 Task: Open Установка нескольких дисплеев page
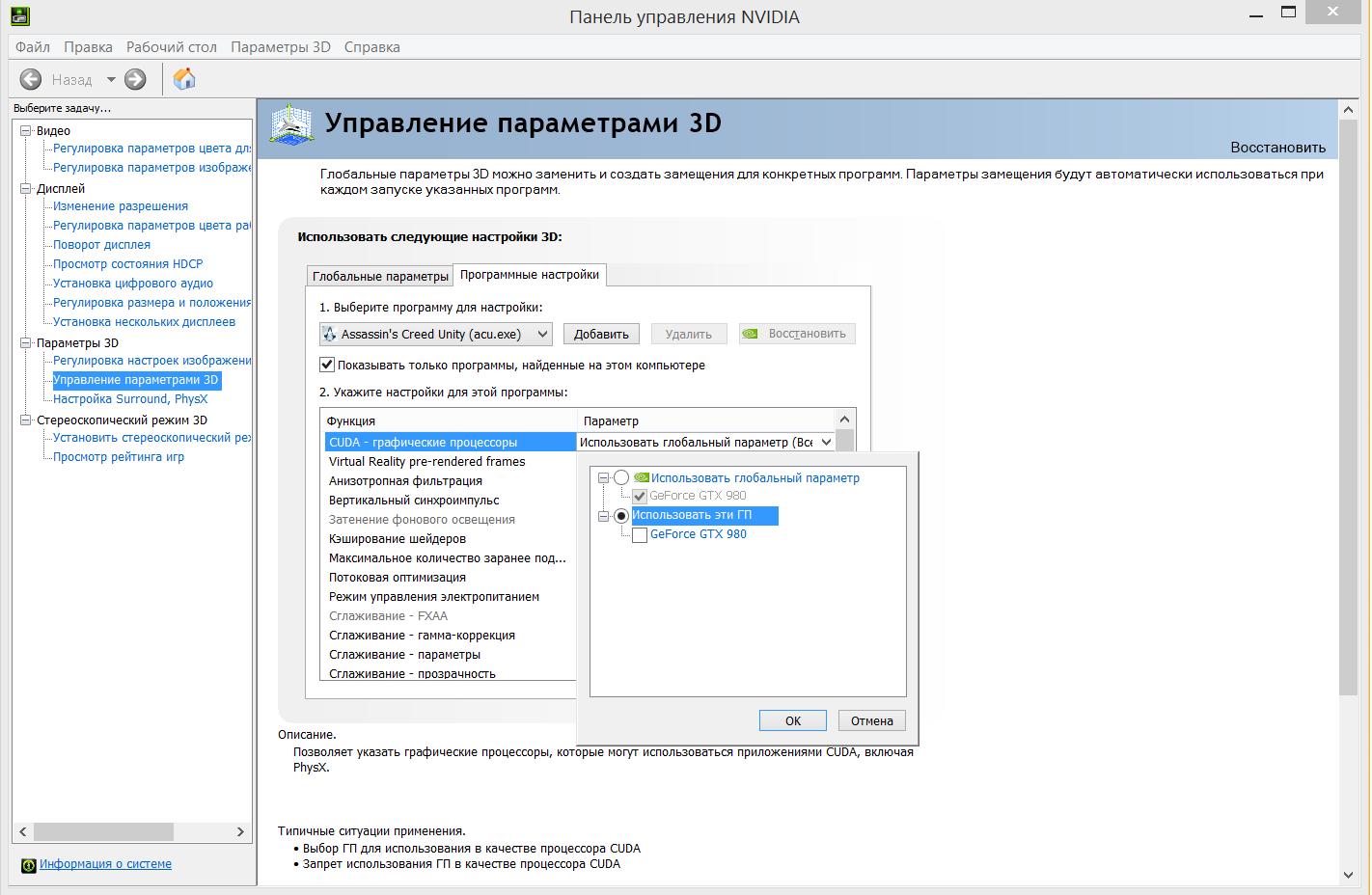pos(144,322)
